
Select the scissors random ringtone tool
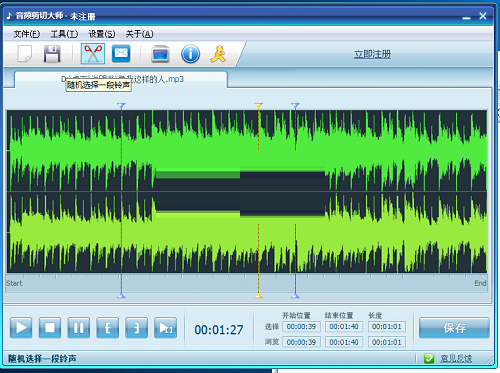93,54
